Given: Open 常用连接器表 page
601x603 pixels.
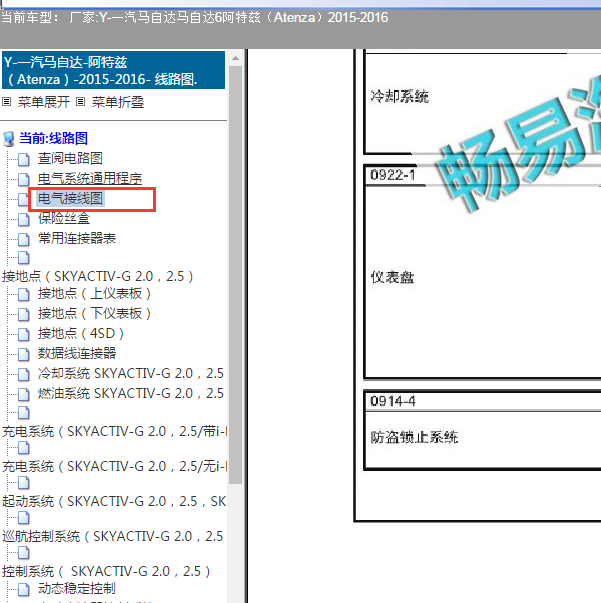Looking at the screenshot, I should click(77, 238).
